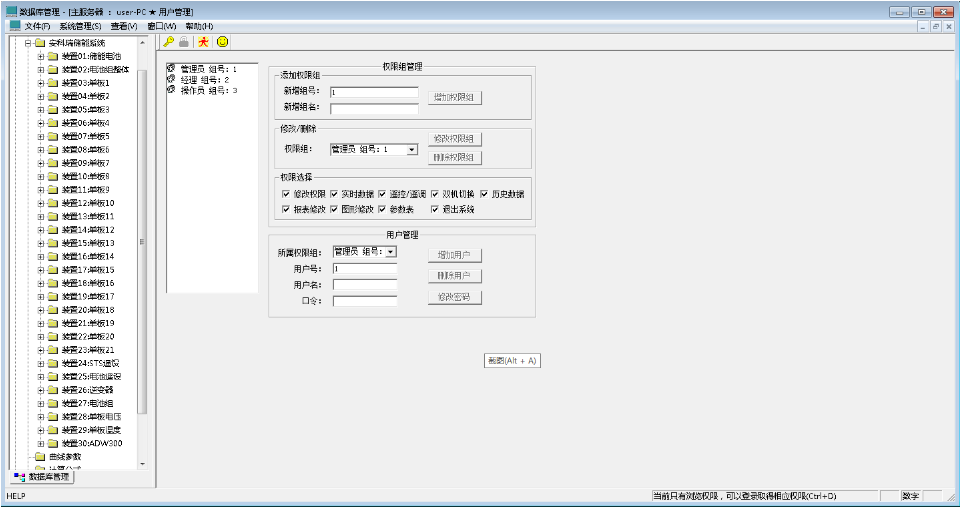The image size is (962, 510).
Task: Click the 管理员 组号: 1 list icon
Action: [171, 69]
